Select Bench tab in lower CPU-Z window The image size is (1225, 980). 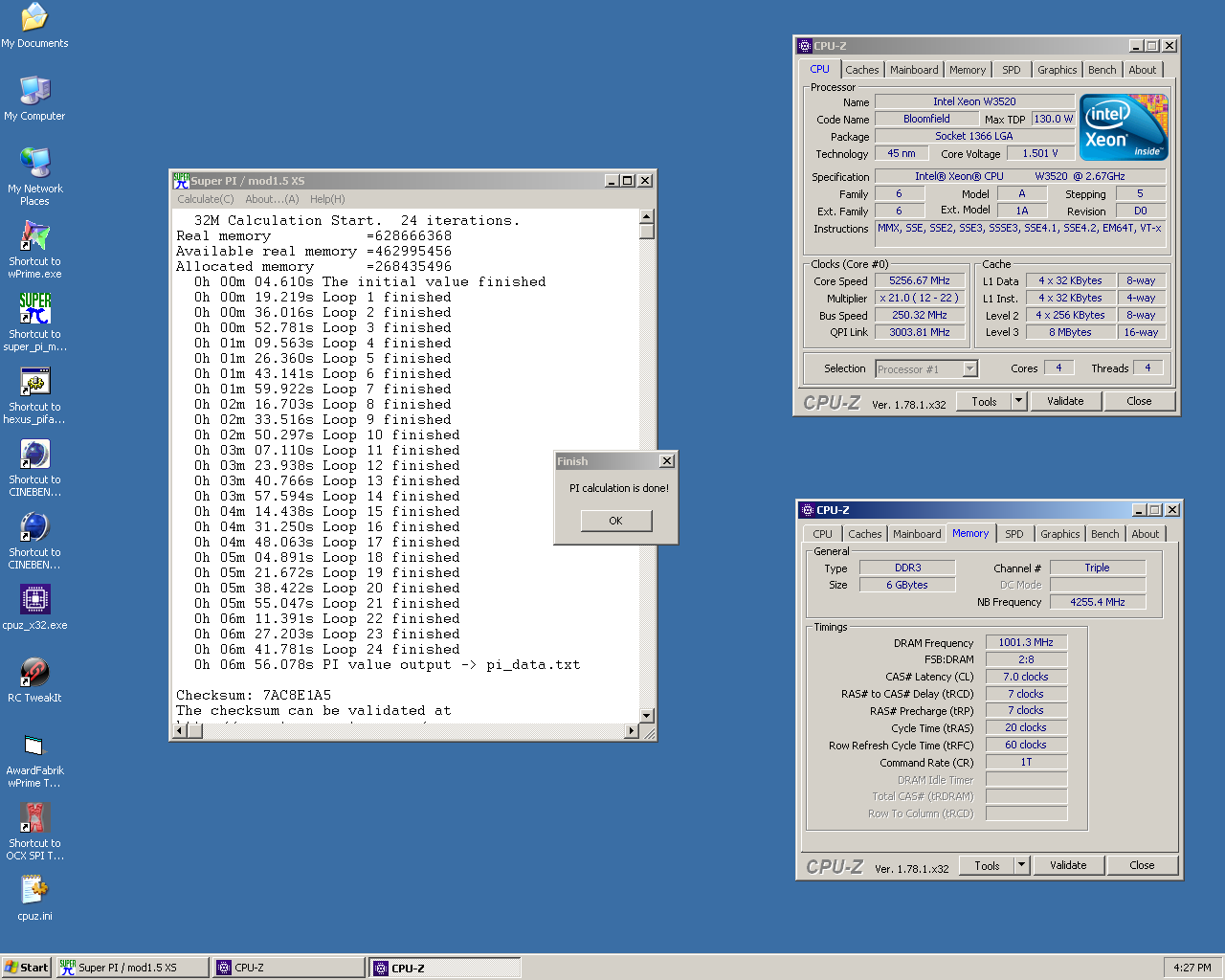point(1104,534)
